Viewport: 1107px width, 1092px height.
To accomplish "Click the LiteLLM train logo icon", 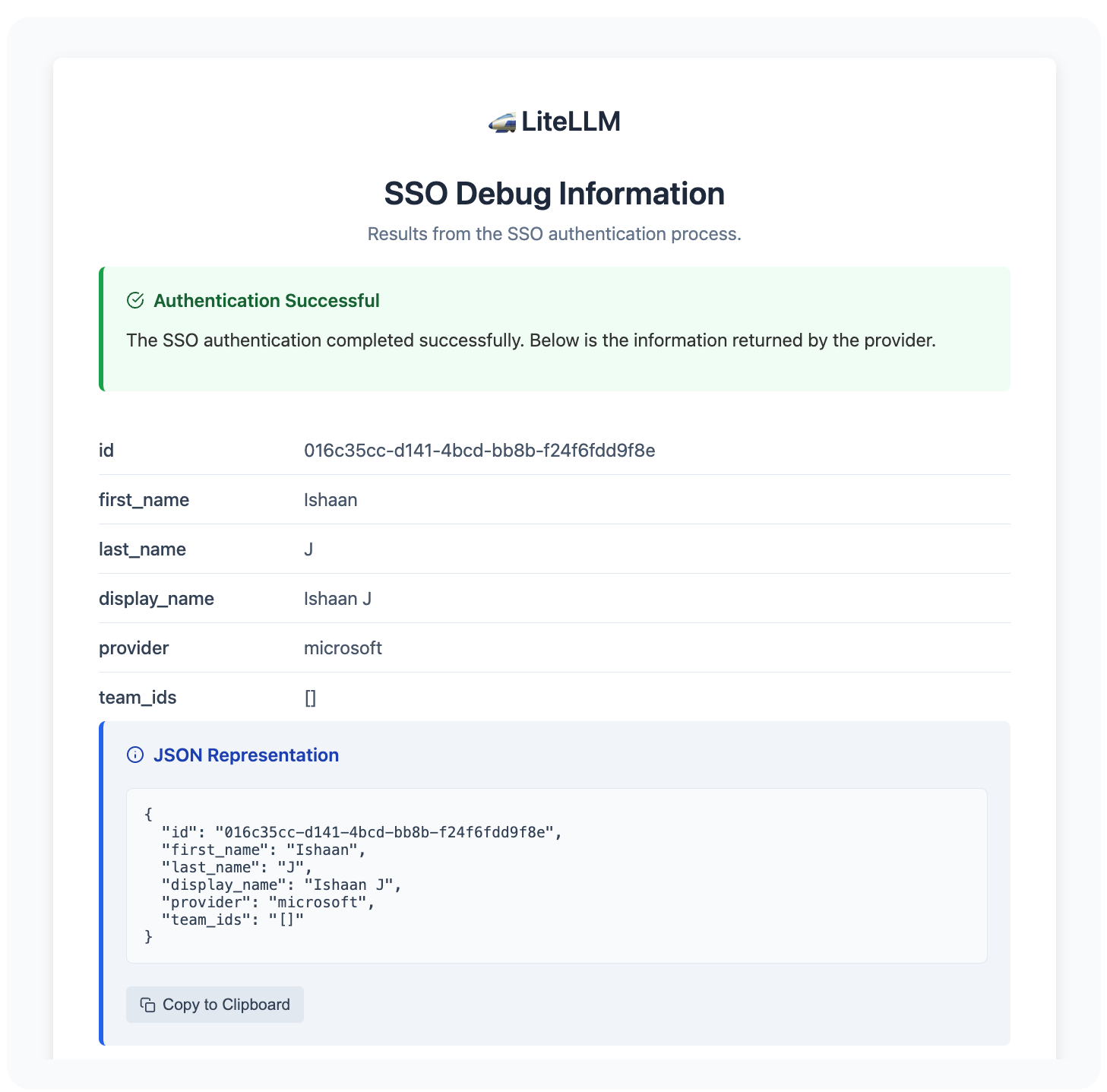I will (501, 122).
